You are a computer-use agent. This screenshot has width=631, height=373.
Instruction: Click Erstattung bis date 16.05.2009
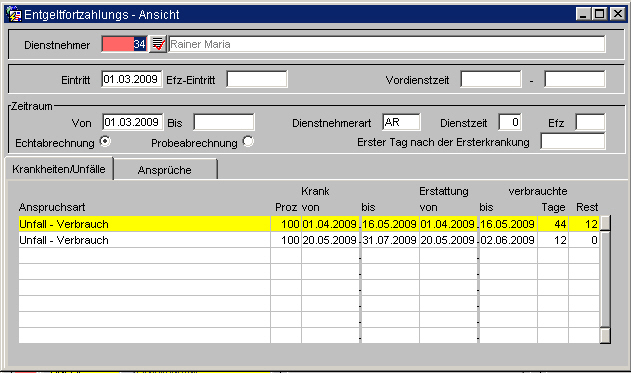[508, 224]
